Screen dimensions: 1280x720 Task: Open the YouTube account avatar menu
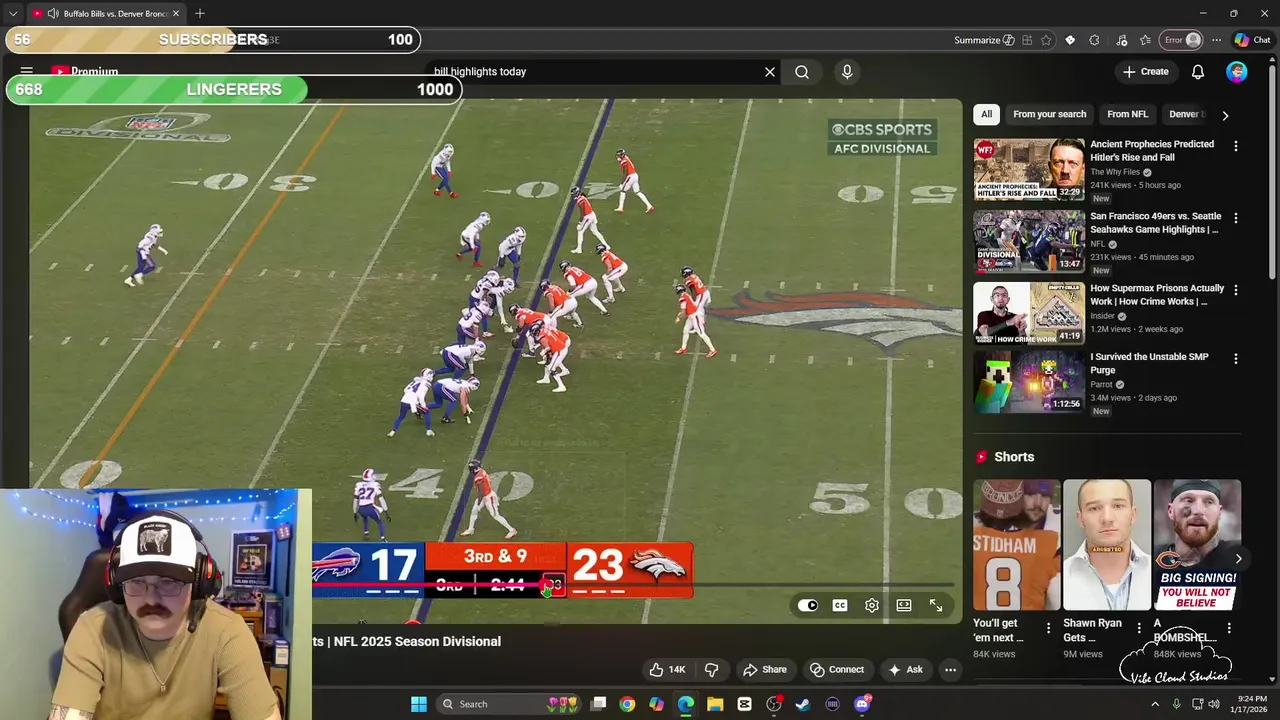click(x=1237, y=72)
